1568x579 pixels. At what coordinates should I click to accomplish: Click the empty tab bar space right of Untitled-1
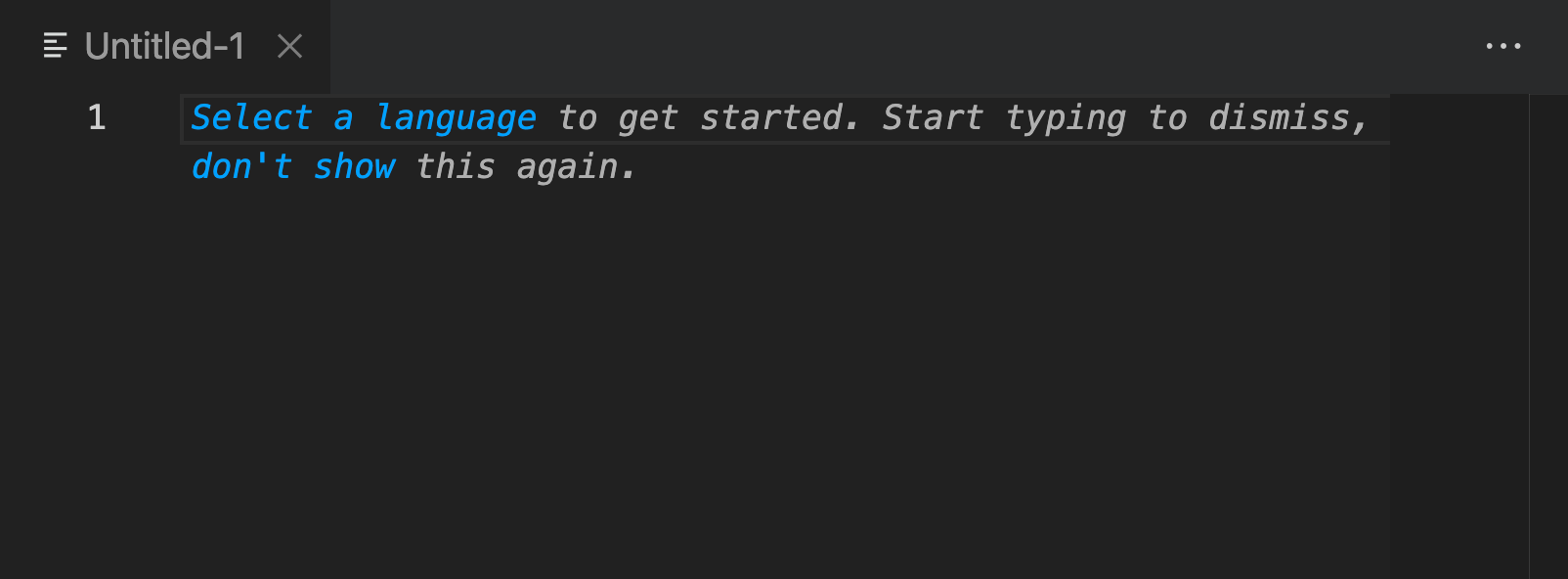[x=880, y=46]
